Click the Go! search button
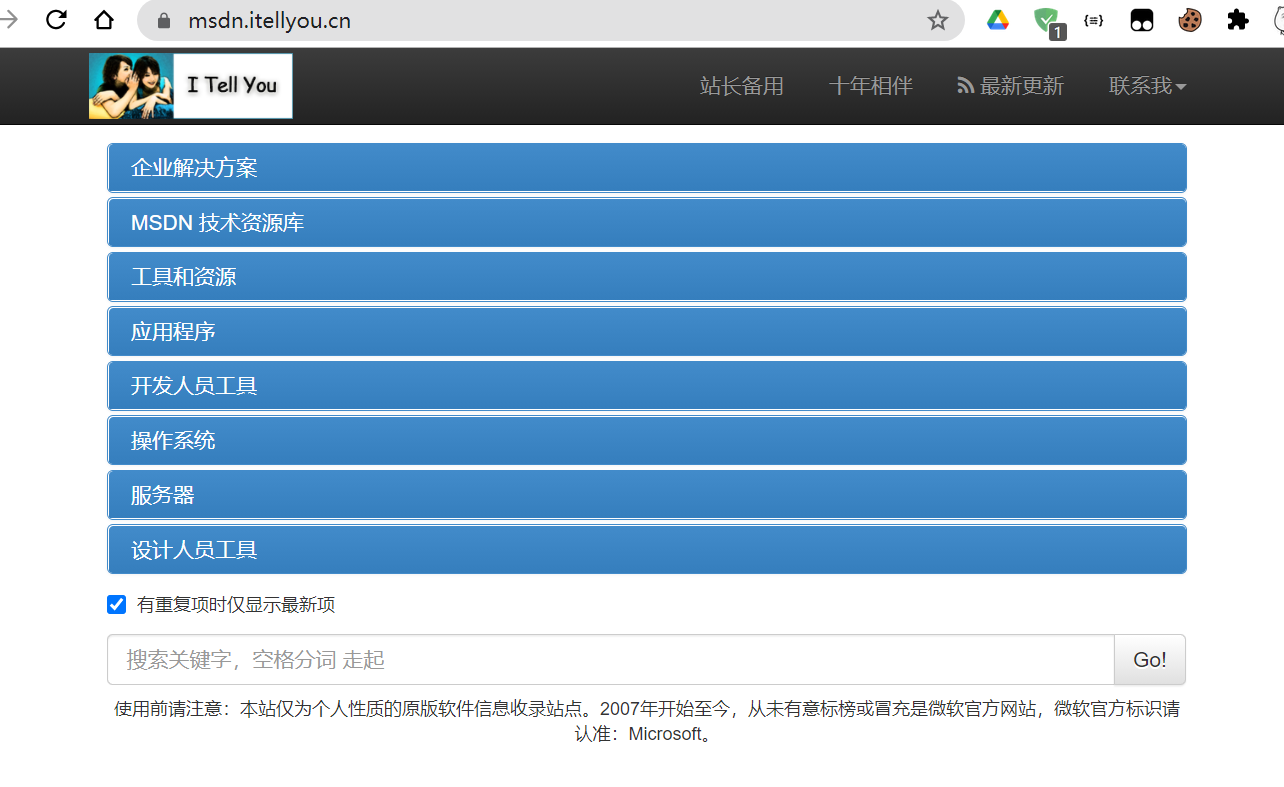Image resolution: width=1284 pixels, height=787 pixels. pos(1150,660)
